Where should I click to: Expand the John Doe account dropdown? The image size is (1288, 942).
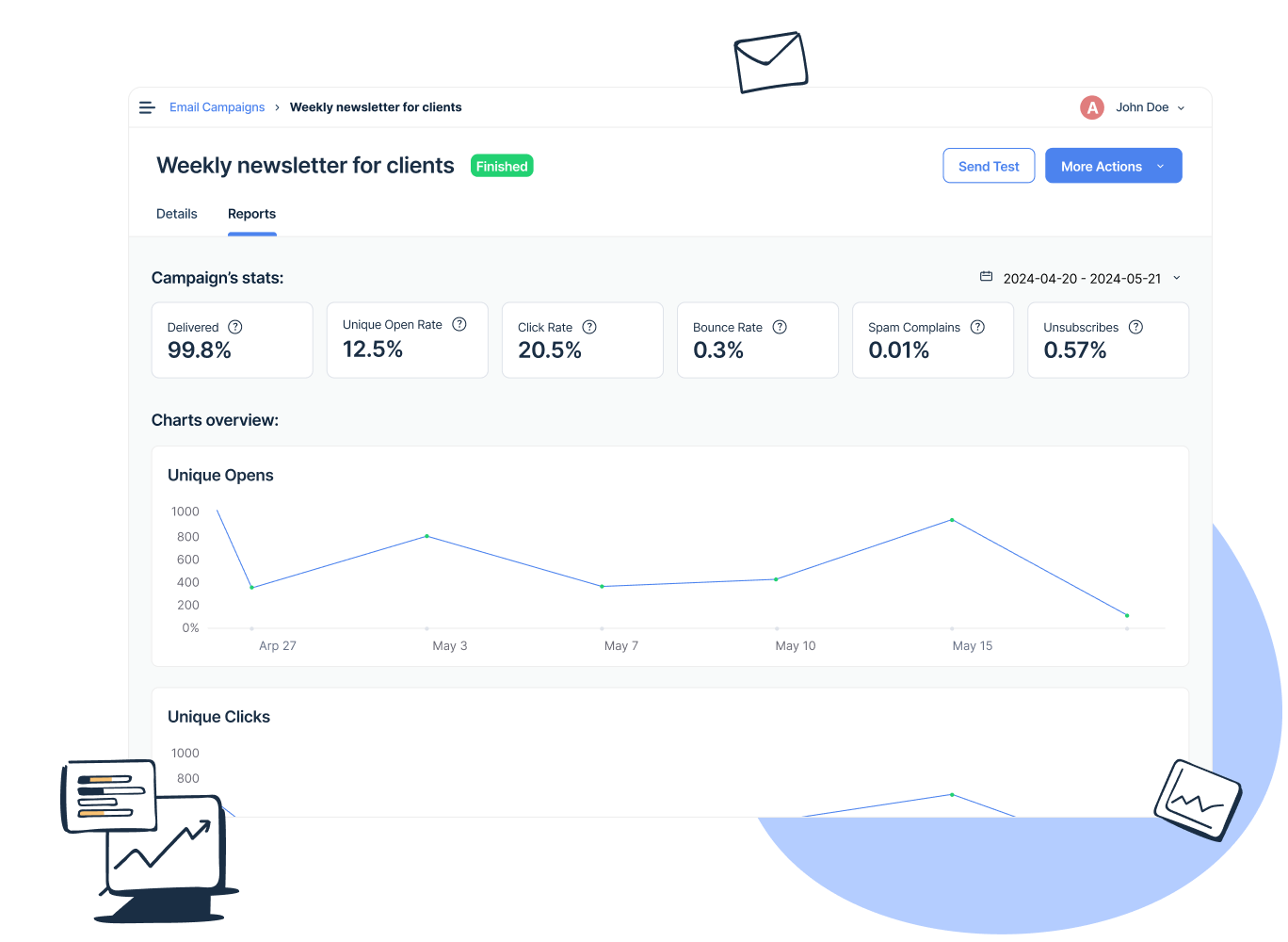tap(1181, 108)
